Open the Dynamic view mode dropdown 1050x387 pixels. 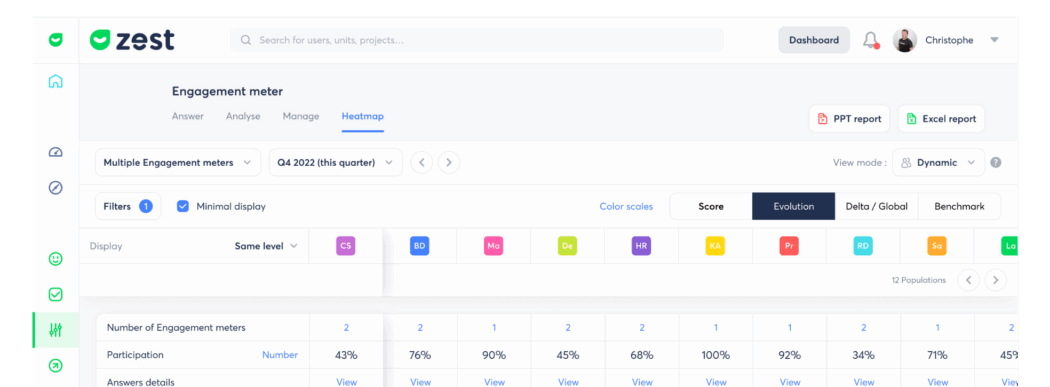click(x=938, y=162)
